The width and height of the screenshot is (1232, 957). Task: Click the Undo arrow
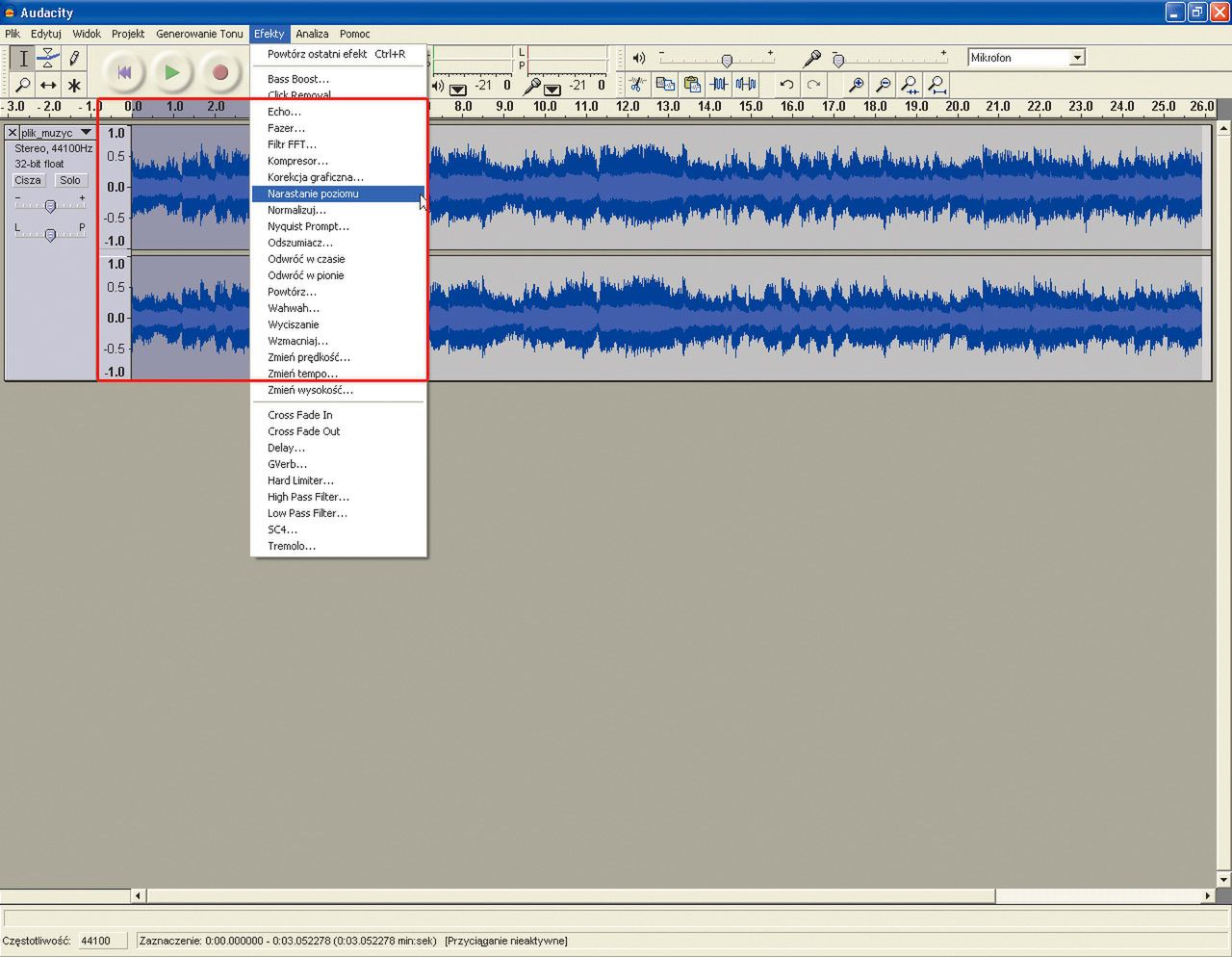[x=786, y=85]
